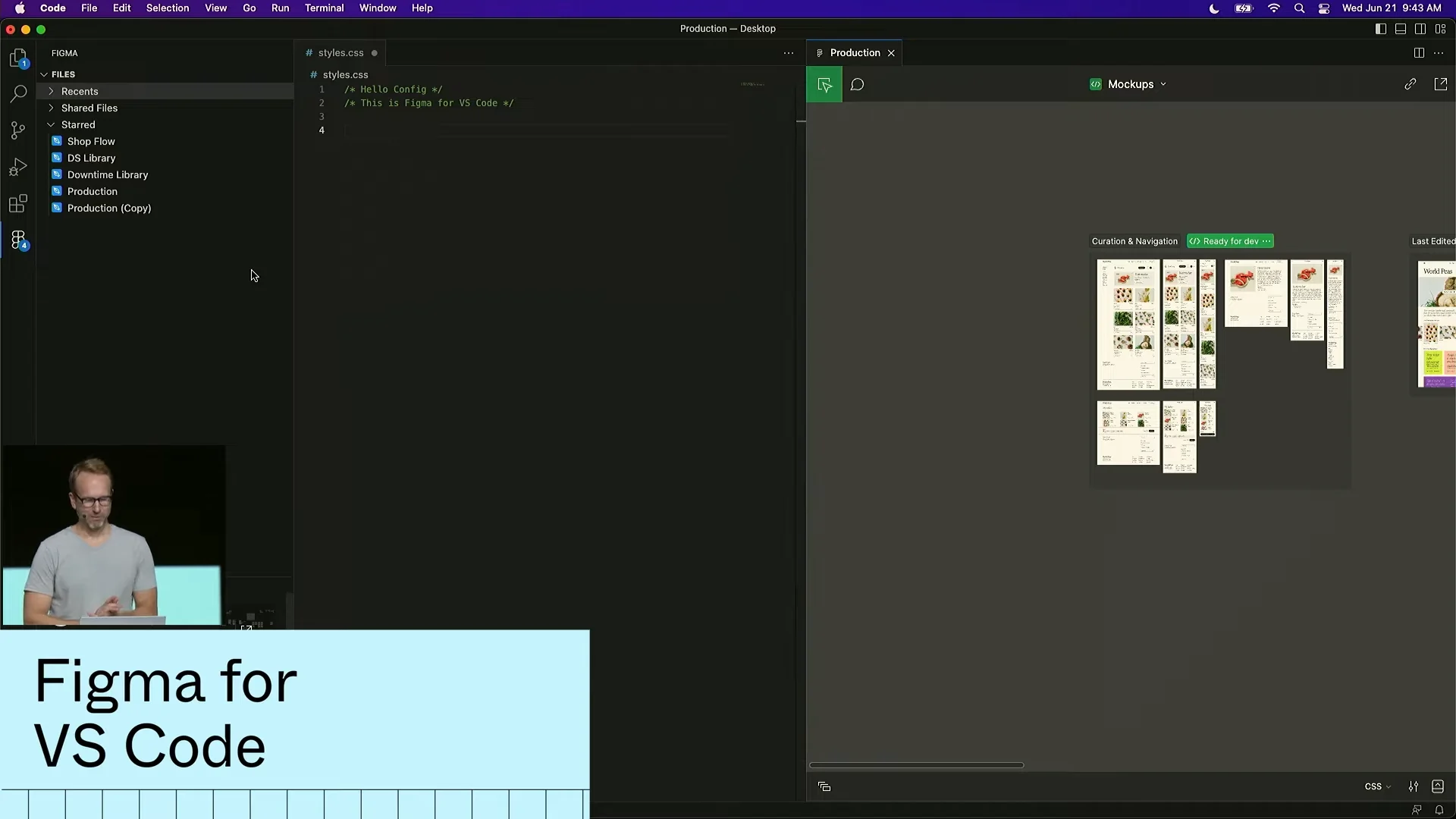The height and width of the screenshot is (819, 1456).
Task: Select the Figma icon in activity bar
Action: pos(18,240)
